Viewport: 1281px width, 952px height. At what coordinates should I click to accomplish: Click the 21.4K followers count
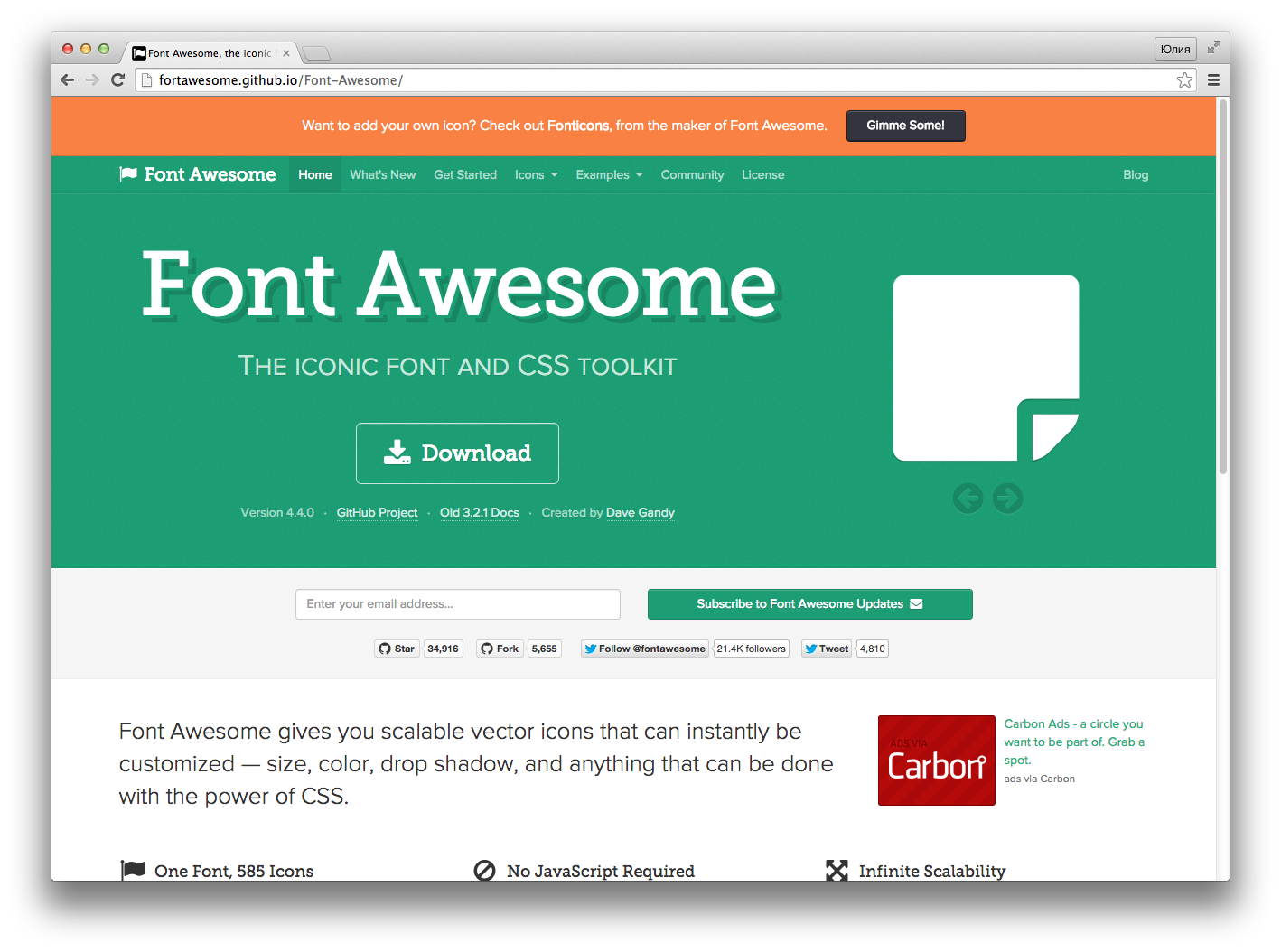[751, 649]
